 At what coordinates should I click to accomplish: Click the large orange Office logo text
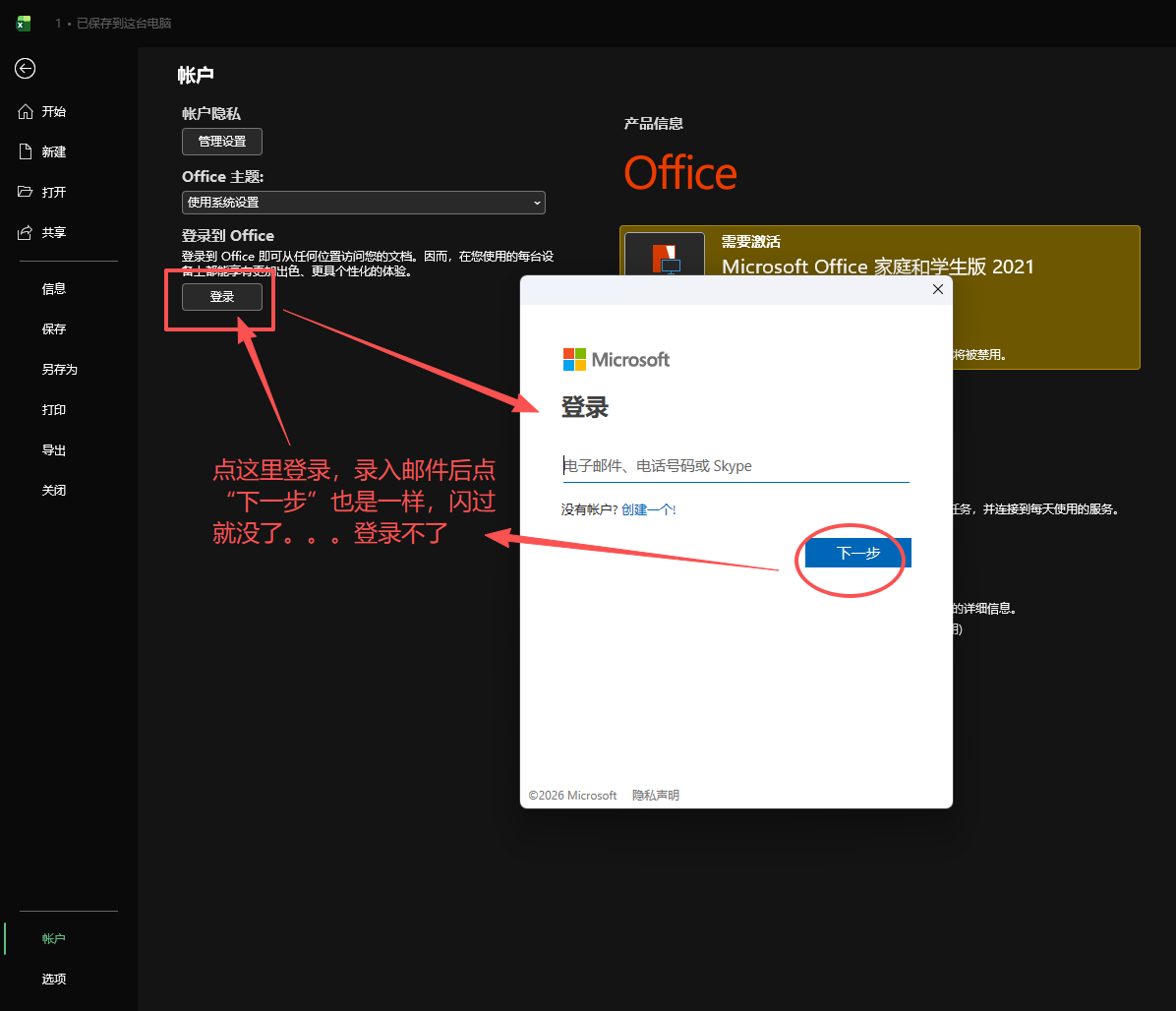pyautogui.click(x=680, y=173)
